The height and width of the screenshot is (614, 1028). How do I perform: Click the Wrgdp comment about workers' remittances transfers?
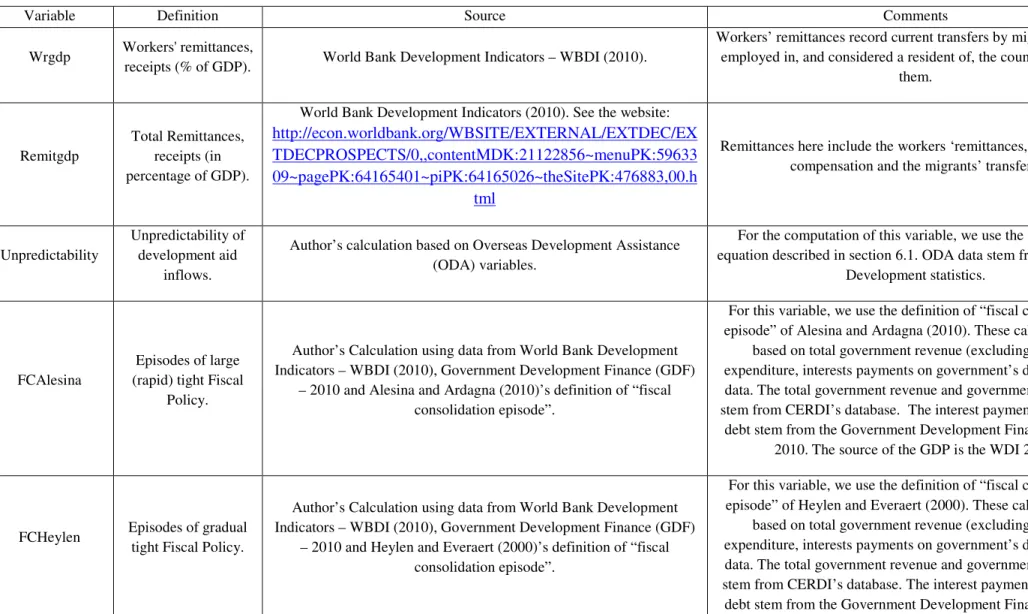coord(872,57)
